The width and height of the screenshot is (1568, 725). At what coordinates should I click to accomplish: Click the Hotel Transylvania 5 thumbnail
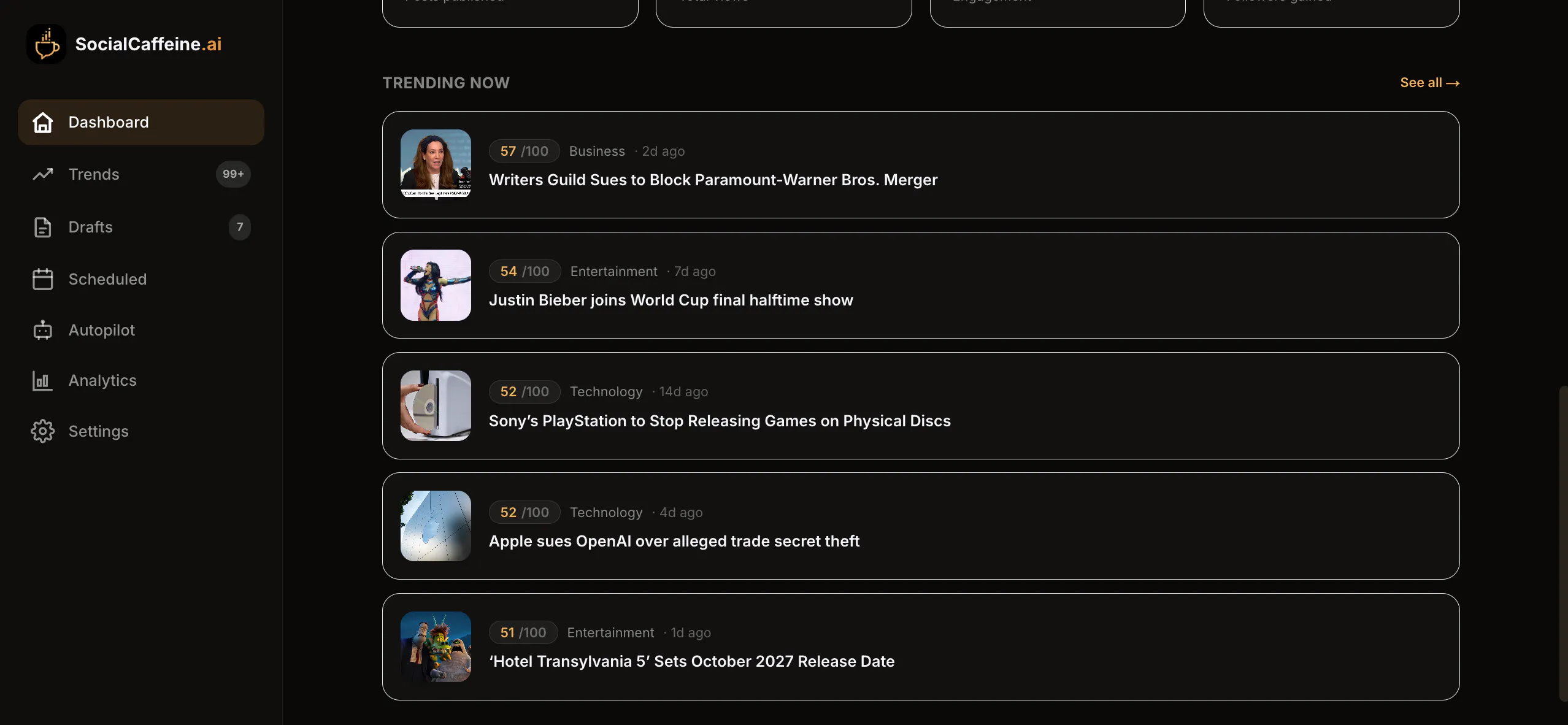[436, 646]
